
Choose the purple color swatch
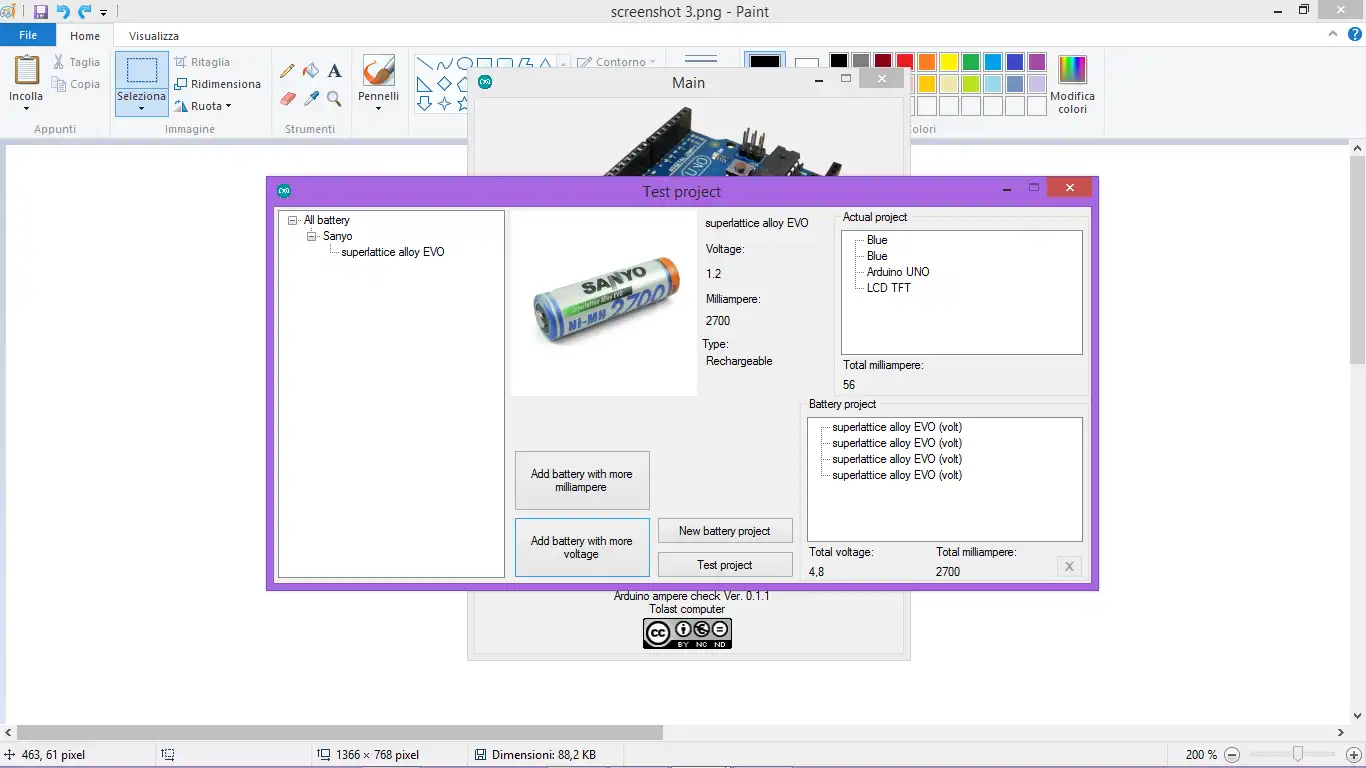coord(1037,62)
